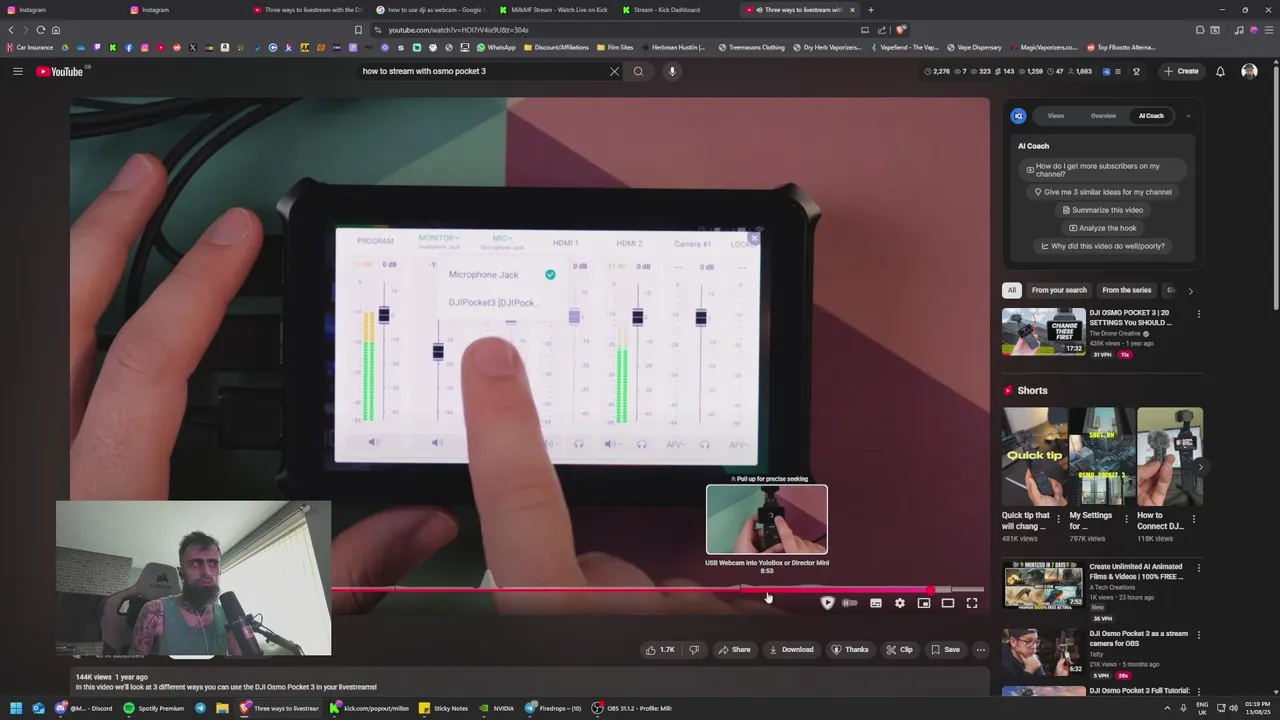
Task: Switch to miniplayer mode
Action: 924,603
